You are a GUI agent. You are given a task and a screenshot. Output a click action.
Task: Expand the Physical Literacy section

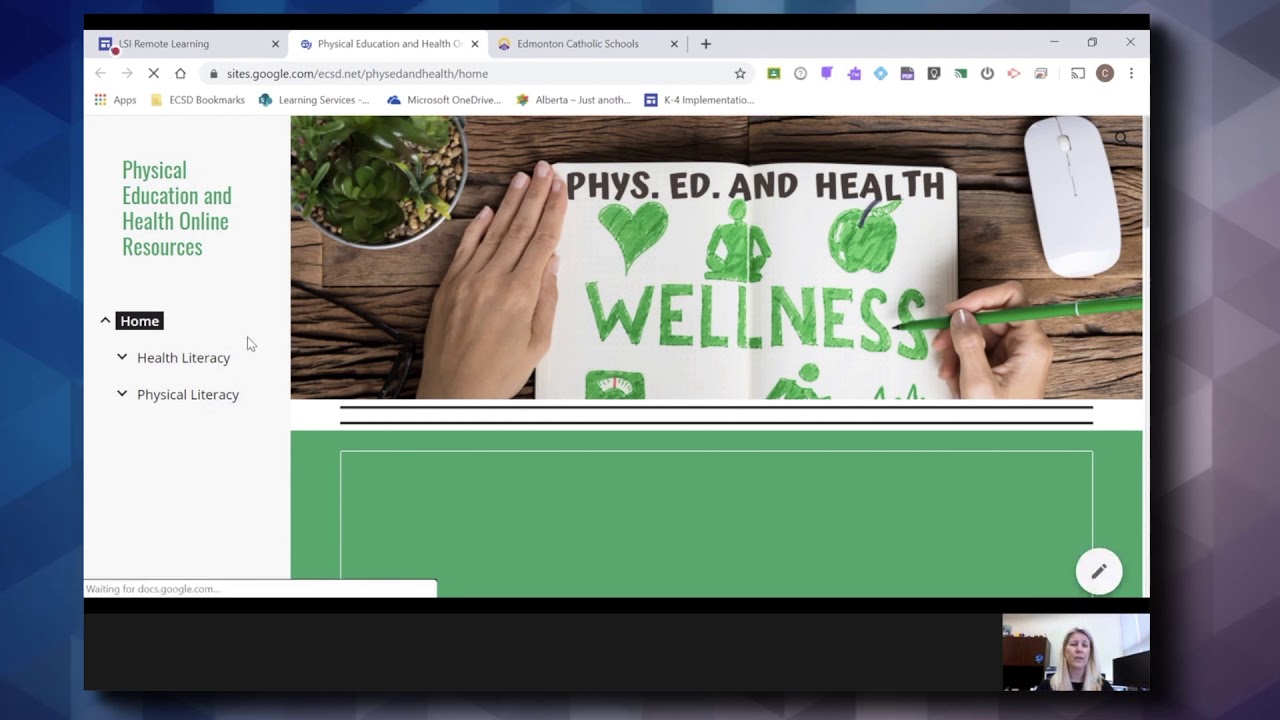pos(122,394)
